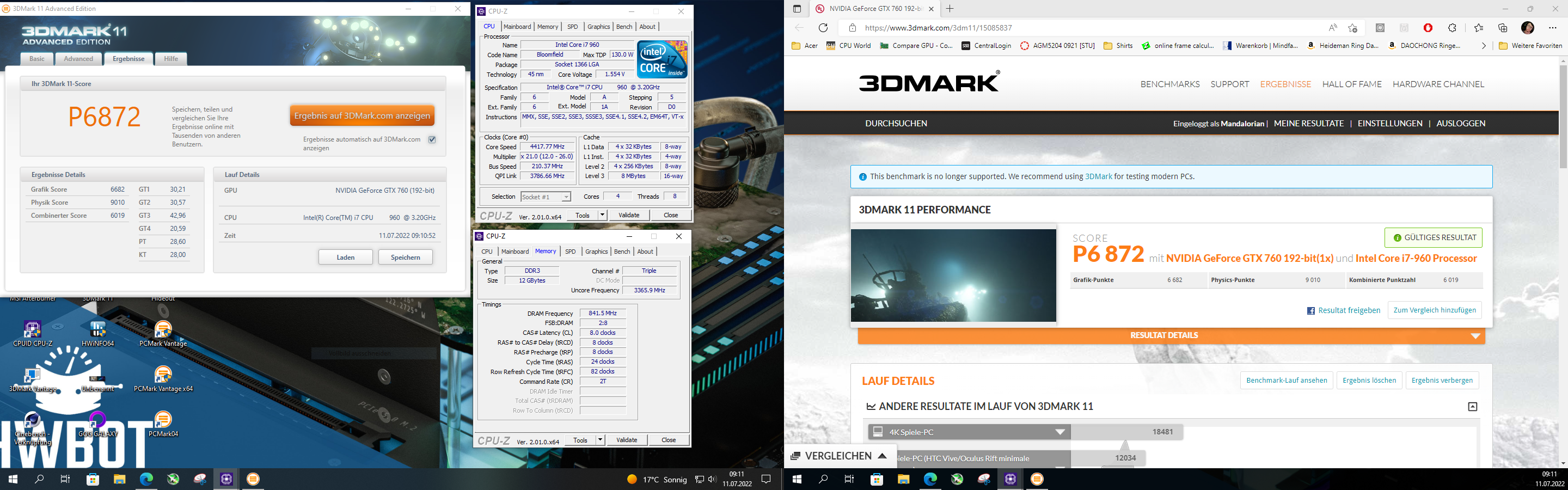Click the read aloud icon in address bar
Screen dimensions: 1568x490
point(1333,27)
